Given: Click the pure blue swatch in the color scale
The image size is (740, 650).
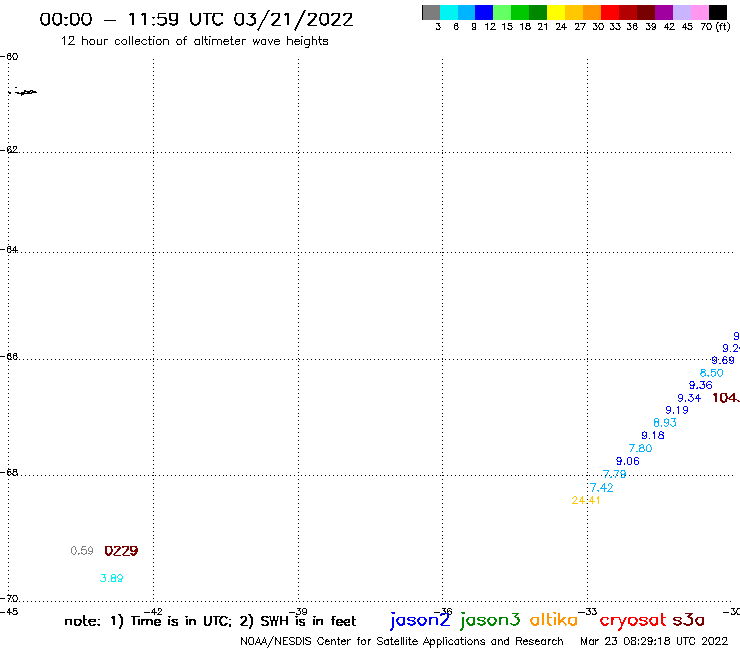Looking at the screenshot, I should tap(485, 12).
